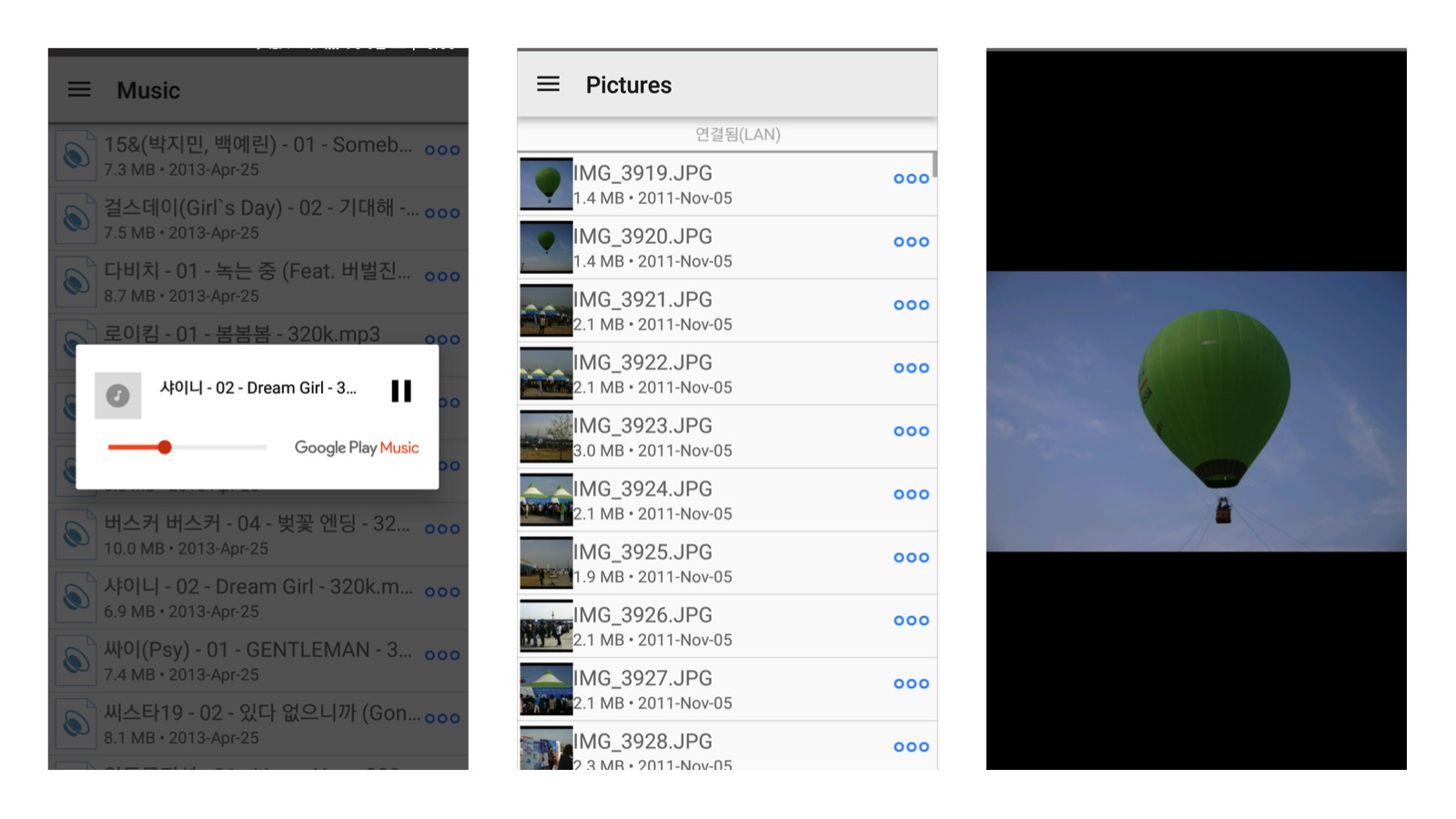The image size is (1456, 819).
Task: Select the IMG_3923.JPG file entry
Action: (727, 437)
